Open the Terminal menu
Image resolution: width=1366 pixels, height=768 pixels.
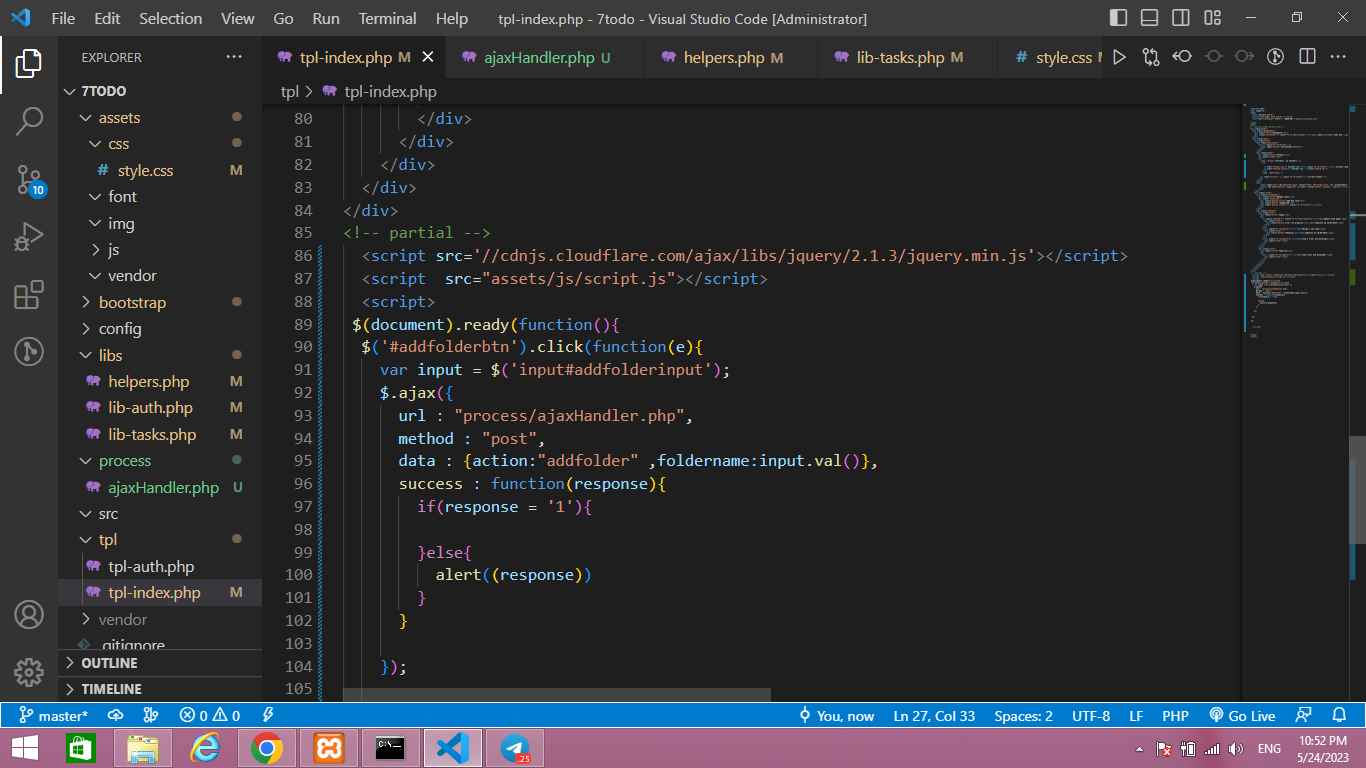pos(388,18)
